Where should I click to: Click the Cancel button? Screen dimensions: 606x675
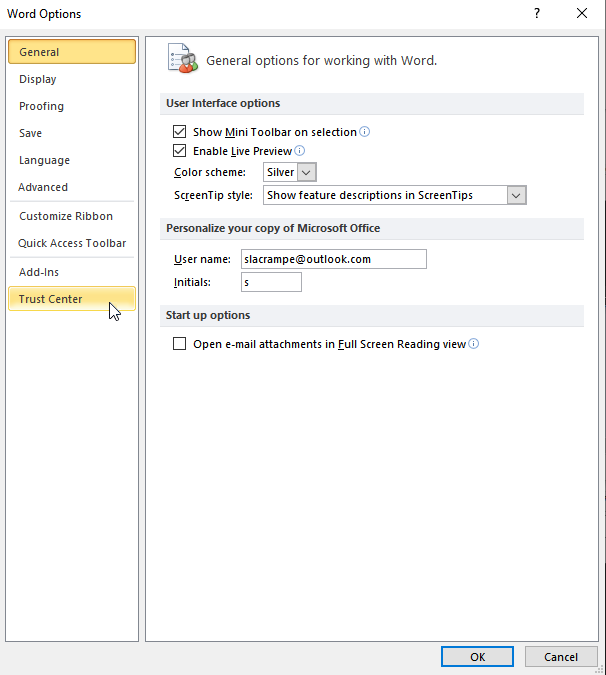[x=561, y=656]
